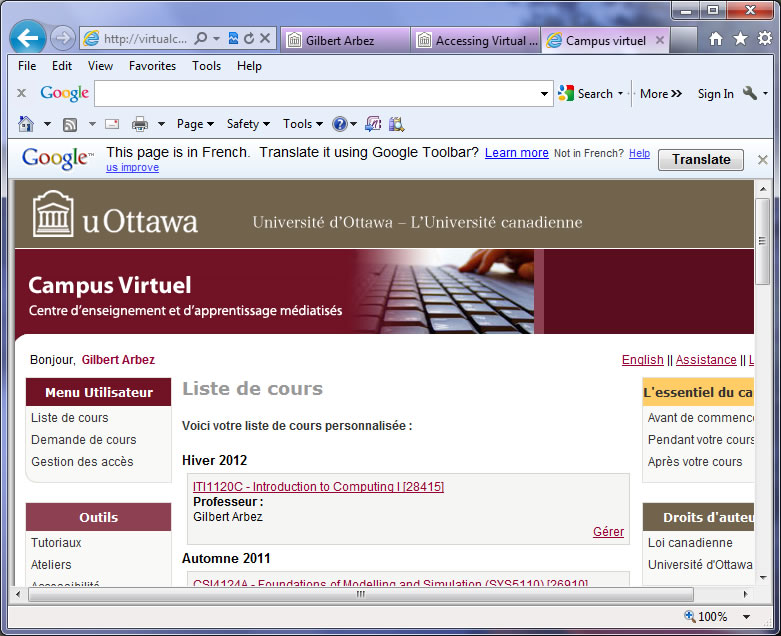Click the Gilbert Arbez user name link

coord(118,360)
